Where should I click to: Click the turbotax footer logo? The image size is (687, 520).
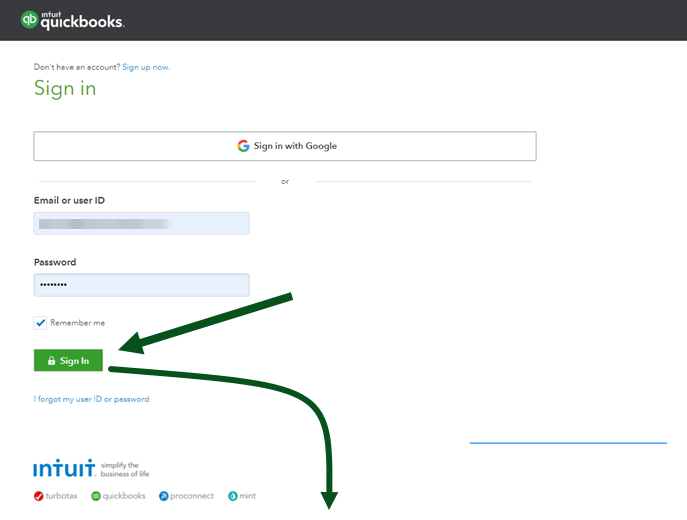click(56, 496)
